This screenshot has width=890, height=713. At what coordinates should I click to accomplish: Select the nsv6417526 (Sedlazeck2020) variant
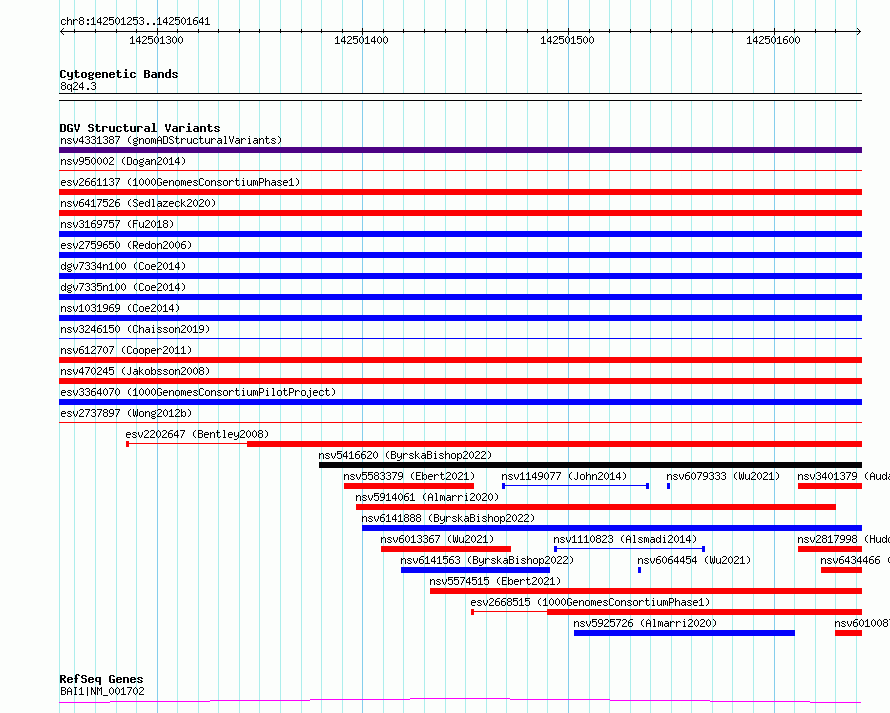(x=138, y=203)
